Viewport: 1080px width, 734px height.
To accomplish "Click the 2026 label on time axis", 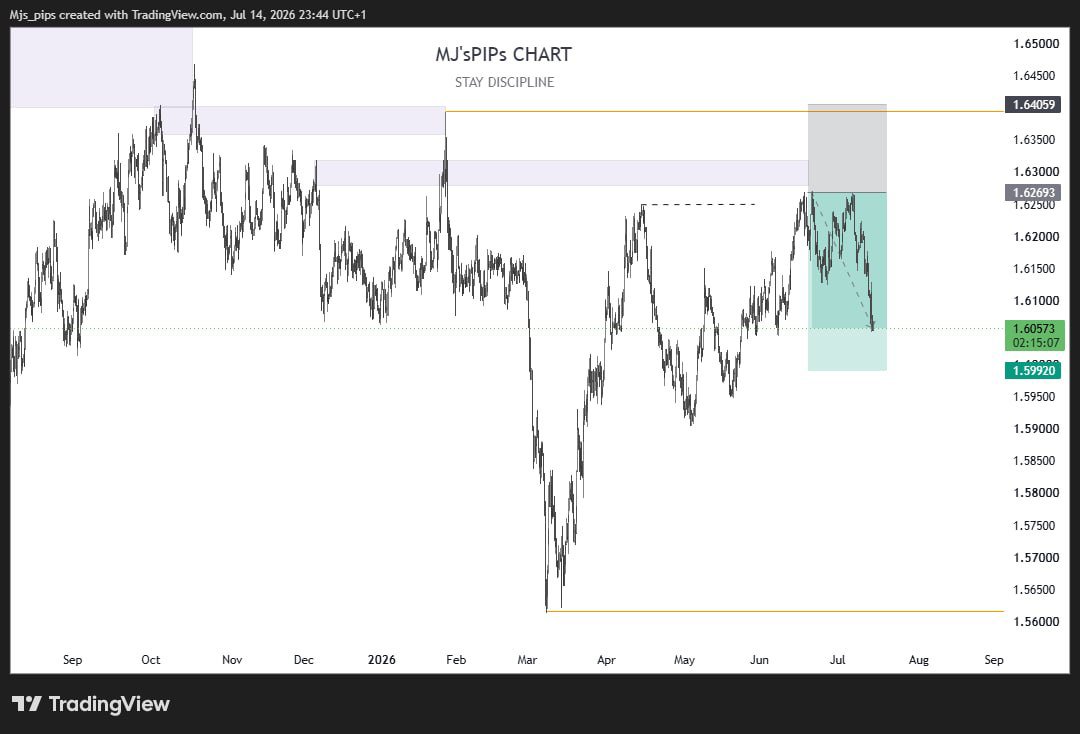I will [382, 660].
